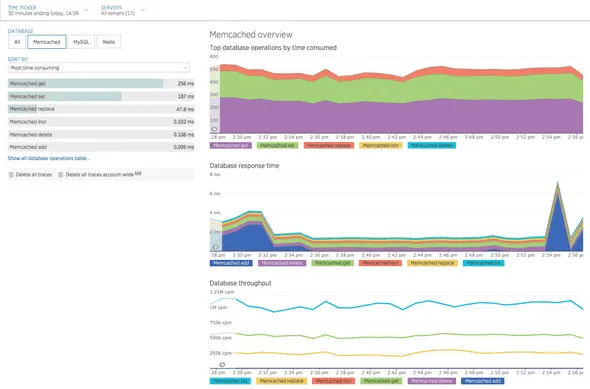Toggle Memcached add in throughput legend
590x389 pixels.
click(482, 381)
